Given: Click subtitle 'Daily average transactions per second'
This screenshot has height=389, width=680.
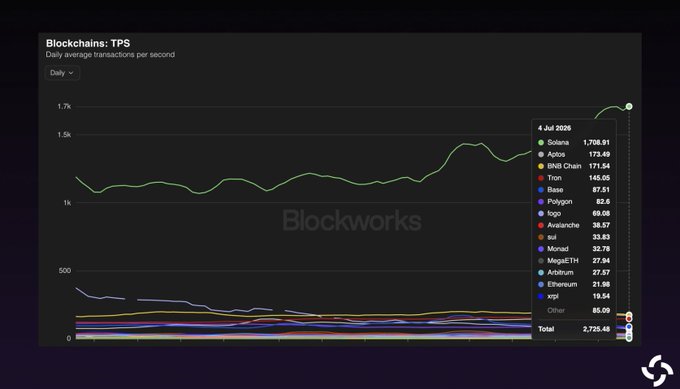Looking at the screenshot, I should coord(110,55).
